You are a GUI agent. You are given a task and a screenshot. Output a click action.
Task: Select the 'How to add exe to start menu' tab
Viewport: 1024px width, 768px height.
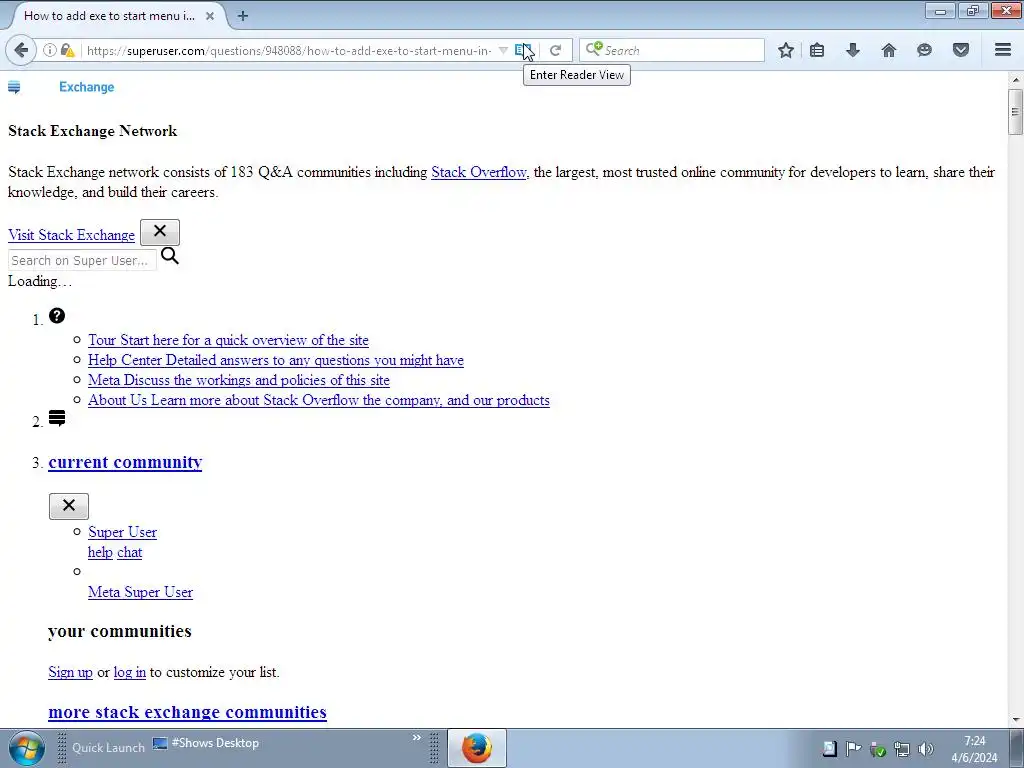point(109,16)
